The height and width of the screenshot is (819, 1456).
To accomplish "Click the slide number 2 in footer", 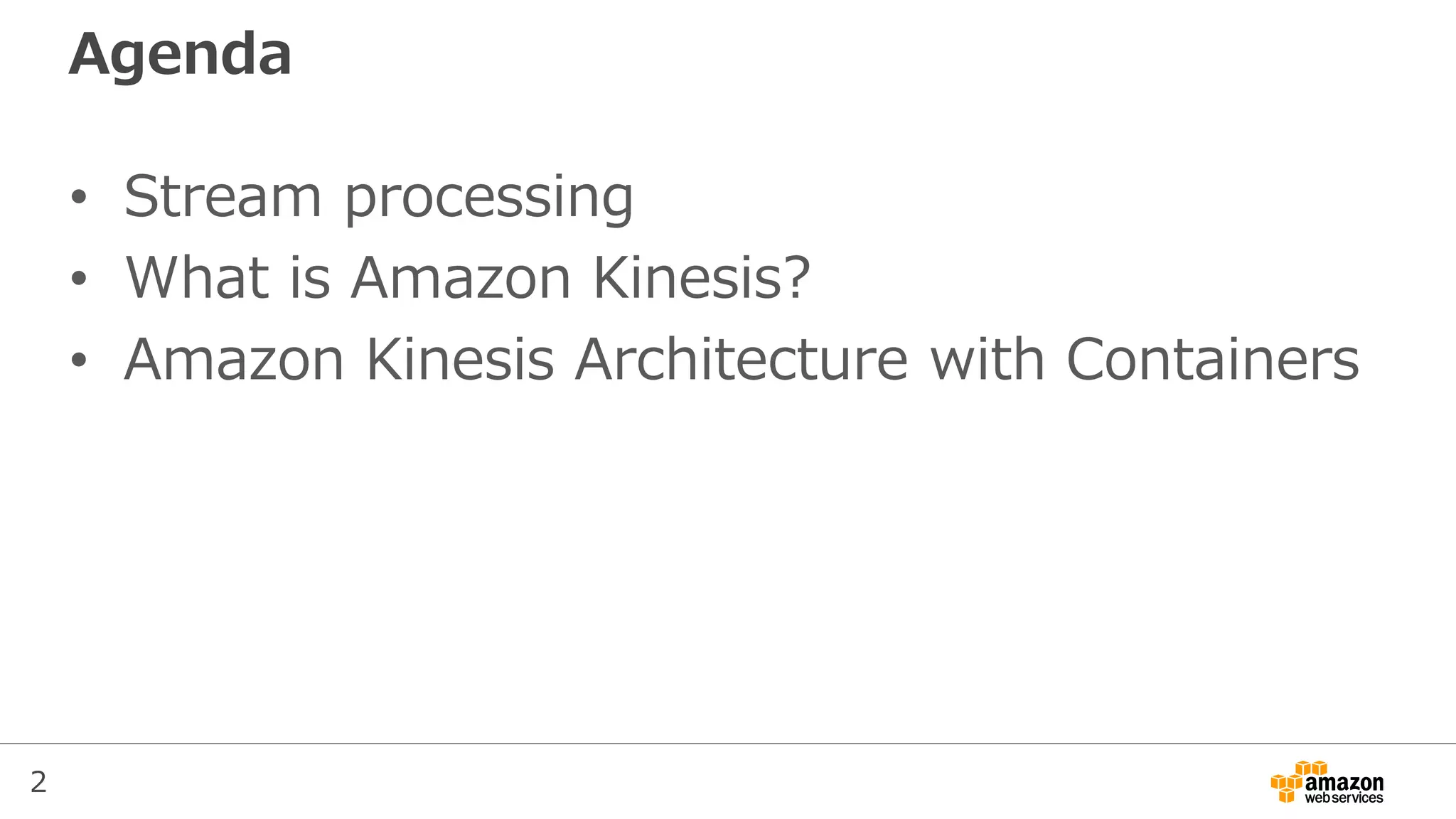I will pyautogui.click(x=38, y=782).
